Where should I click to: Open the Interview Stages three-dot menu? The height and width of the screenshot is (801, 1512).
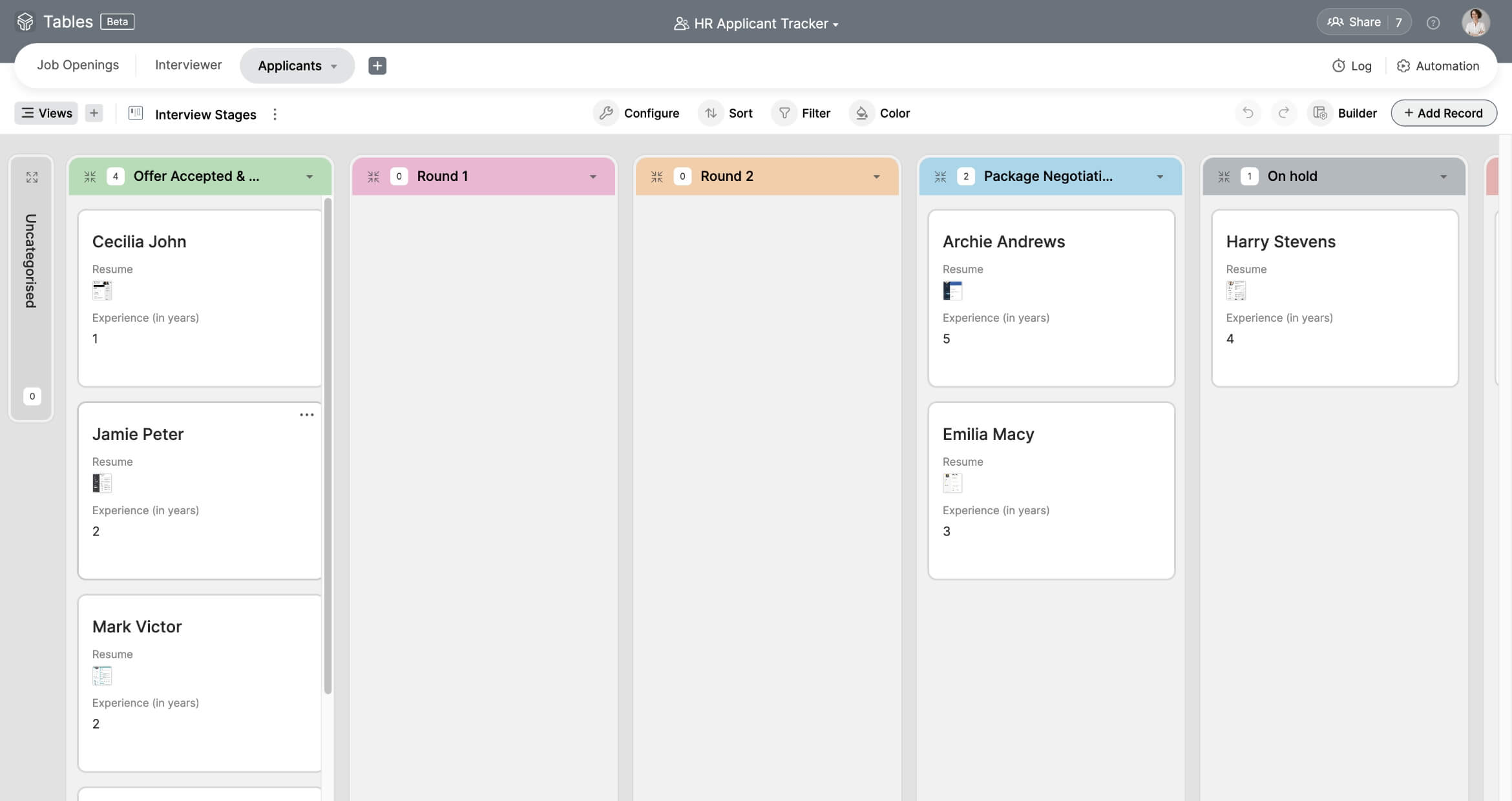point(275,114)
